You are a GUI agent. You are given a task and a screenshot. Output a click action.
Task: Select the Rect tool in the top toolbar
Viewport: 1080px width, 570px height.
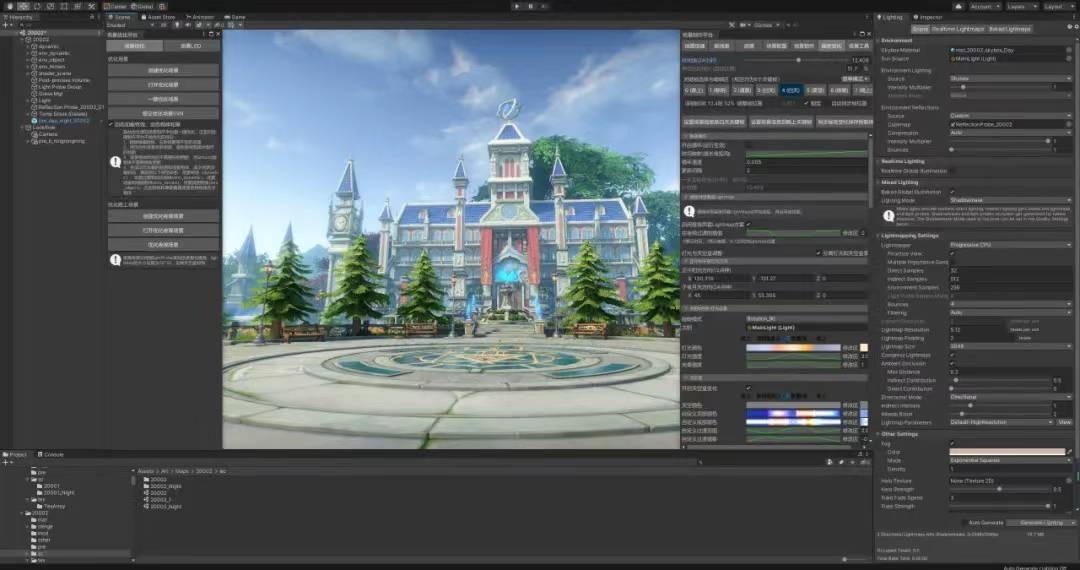coord(63,6)
